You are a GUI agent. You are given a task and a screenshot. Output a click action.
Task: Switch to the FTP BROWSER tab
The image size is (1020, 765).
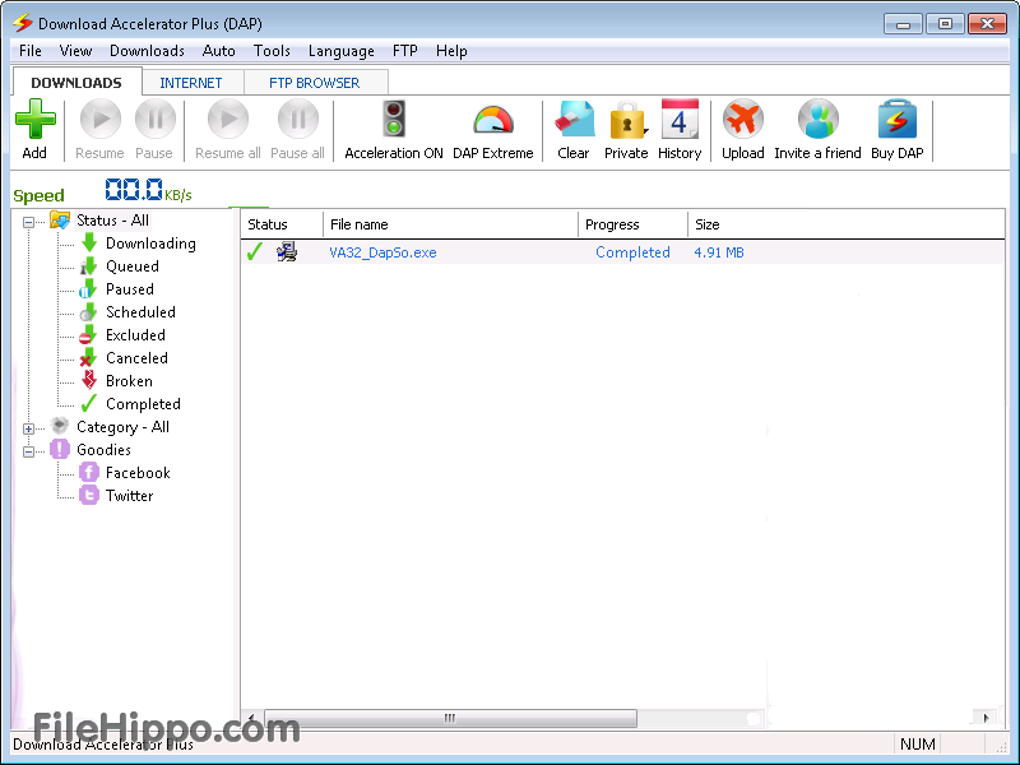tap(314, 83)
